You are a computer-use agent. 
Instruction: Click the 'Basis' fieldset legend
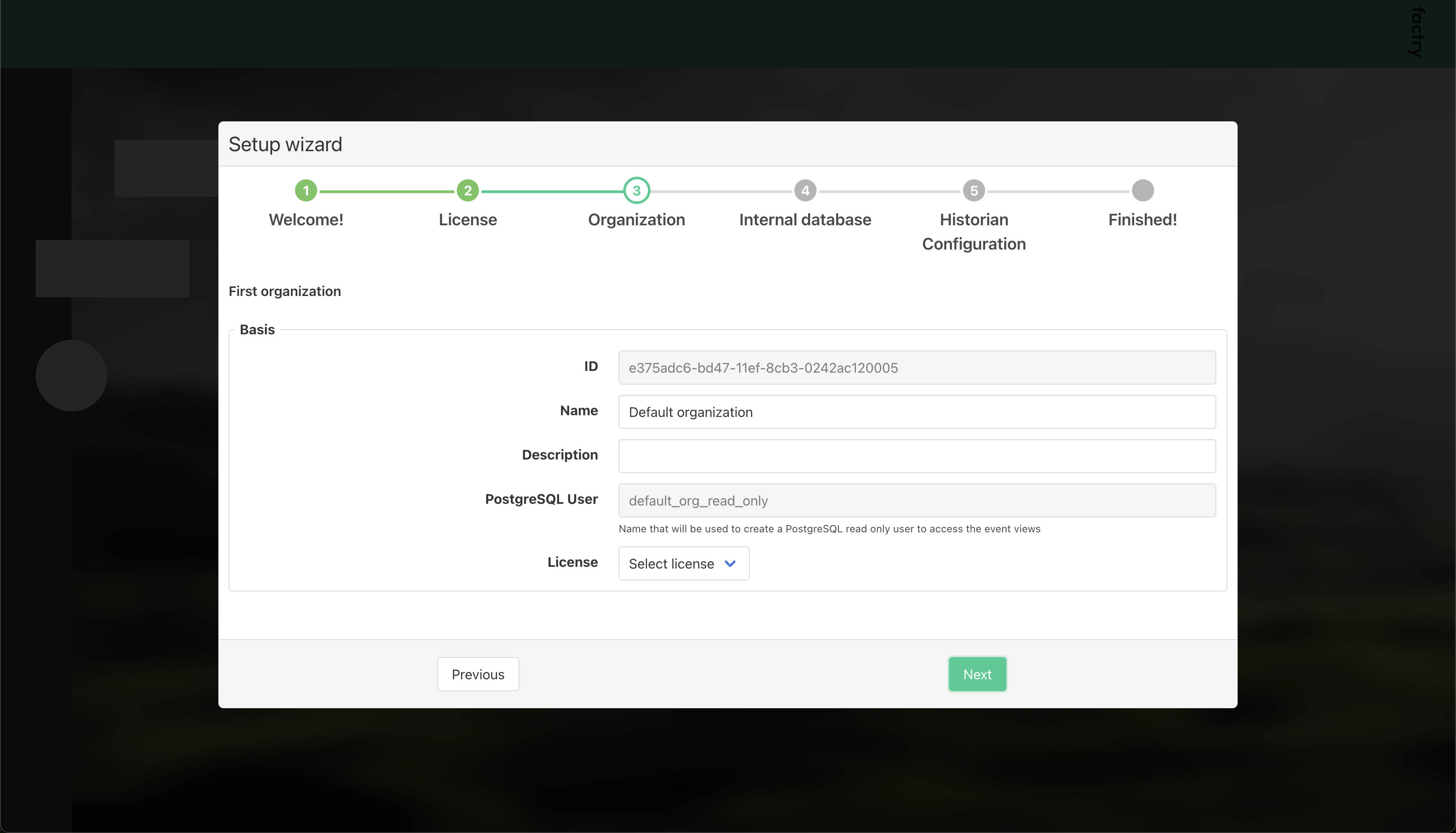click(257, 330)
